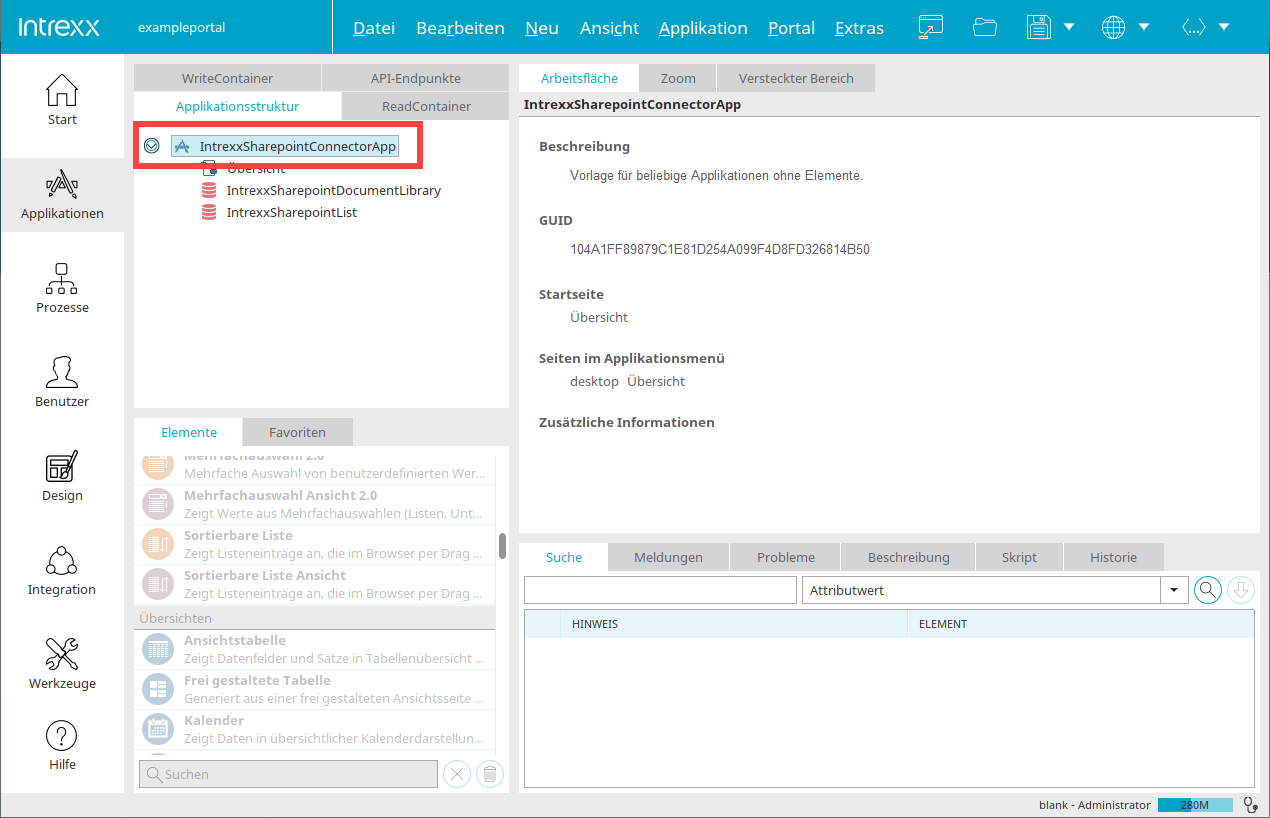The height and width of the screenshot is (818, 1270).
Task: Open the dropdown arrow next to code icon
Action: point(1224,28)
